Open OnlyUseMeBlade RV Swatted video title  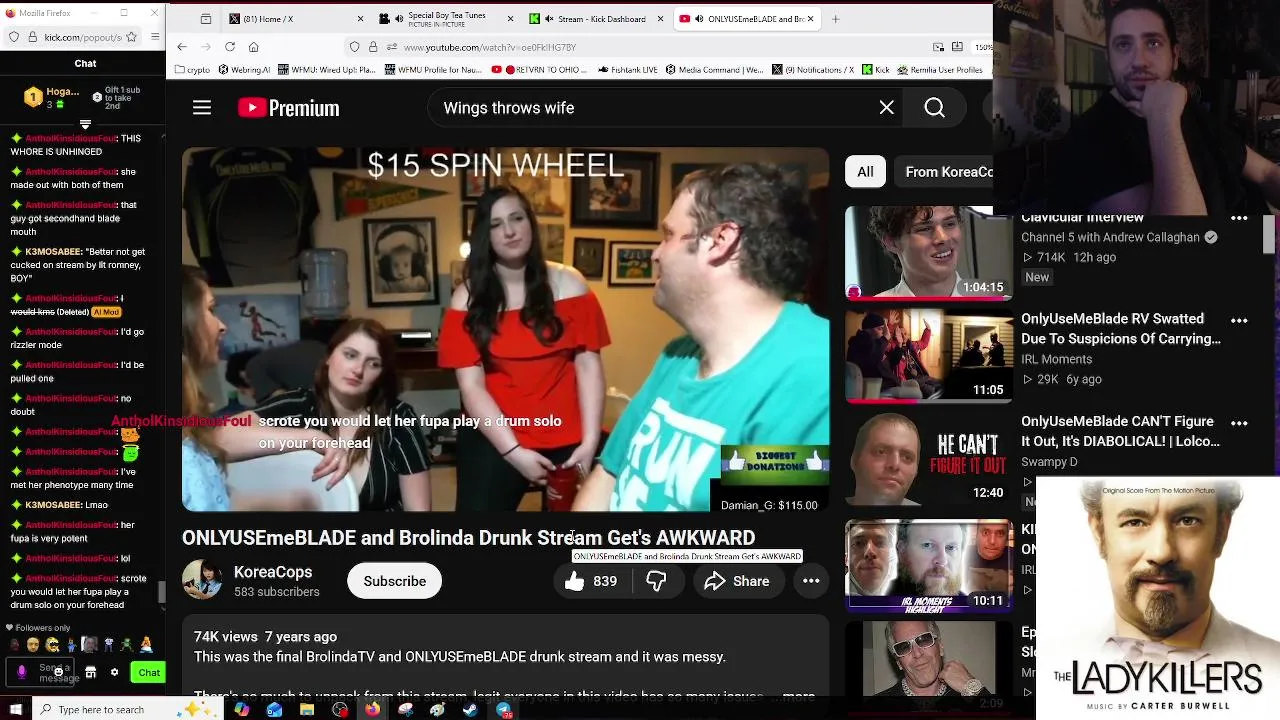1120,329
